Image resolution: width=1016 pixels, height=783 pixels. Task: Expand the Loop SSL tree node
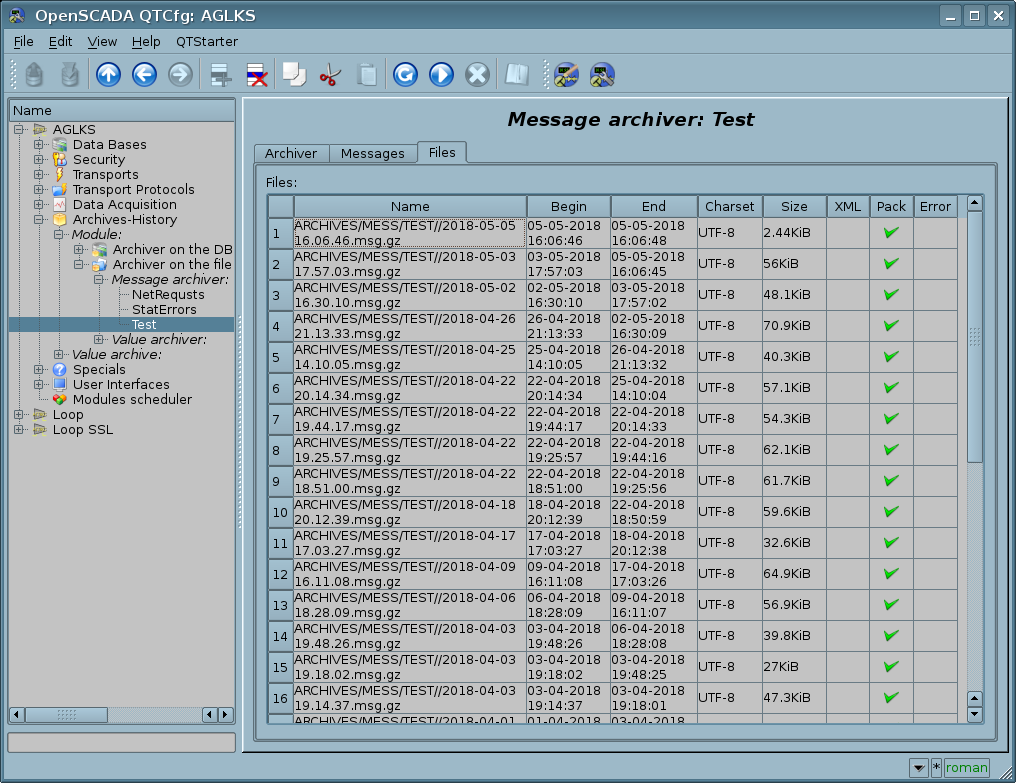(19, 430)
